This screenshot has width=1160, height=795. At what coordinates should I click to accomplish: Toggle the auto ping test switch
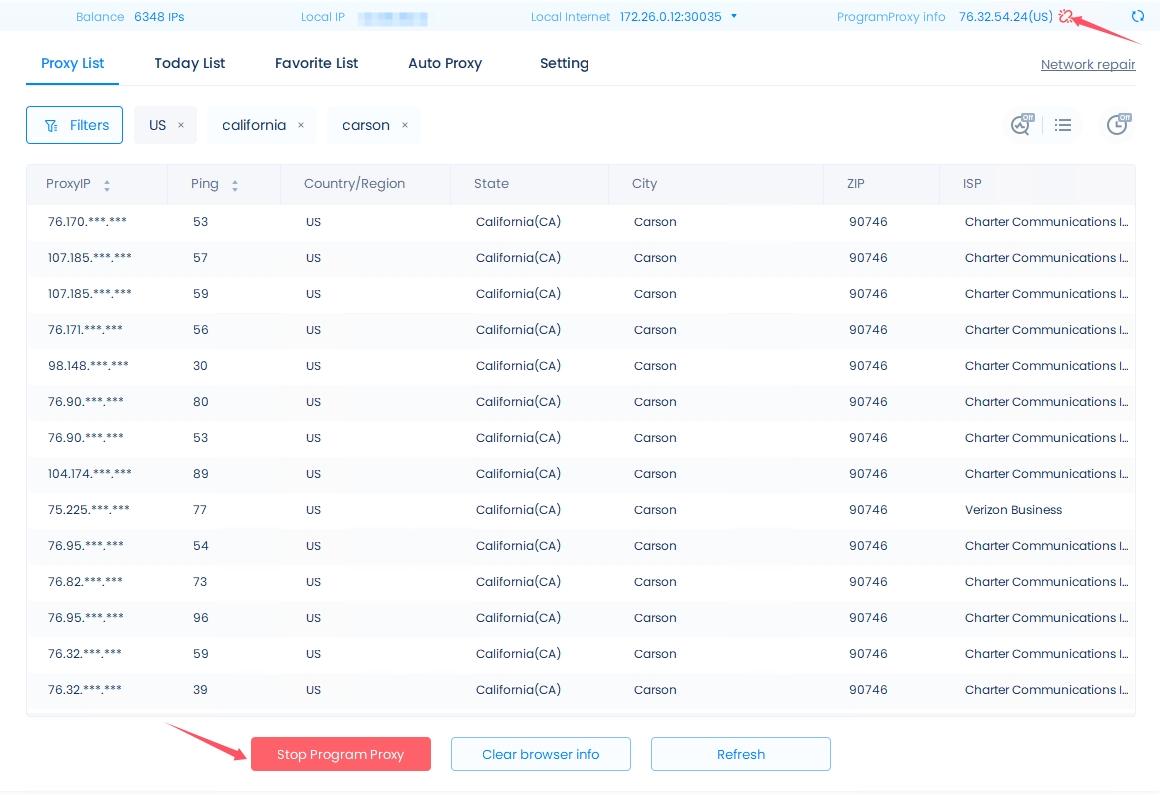(1020, 125)
